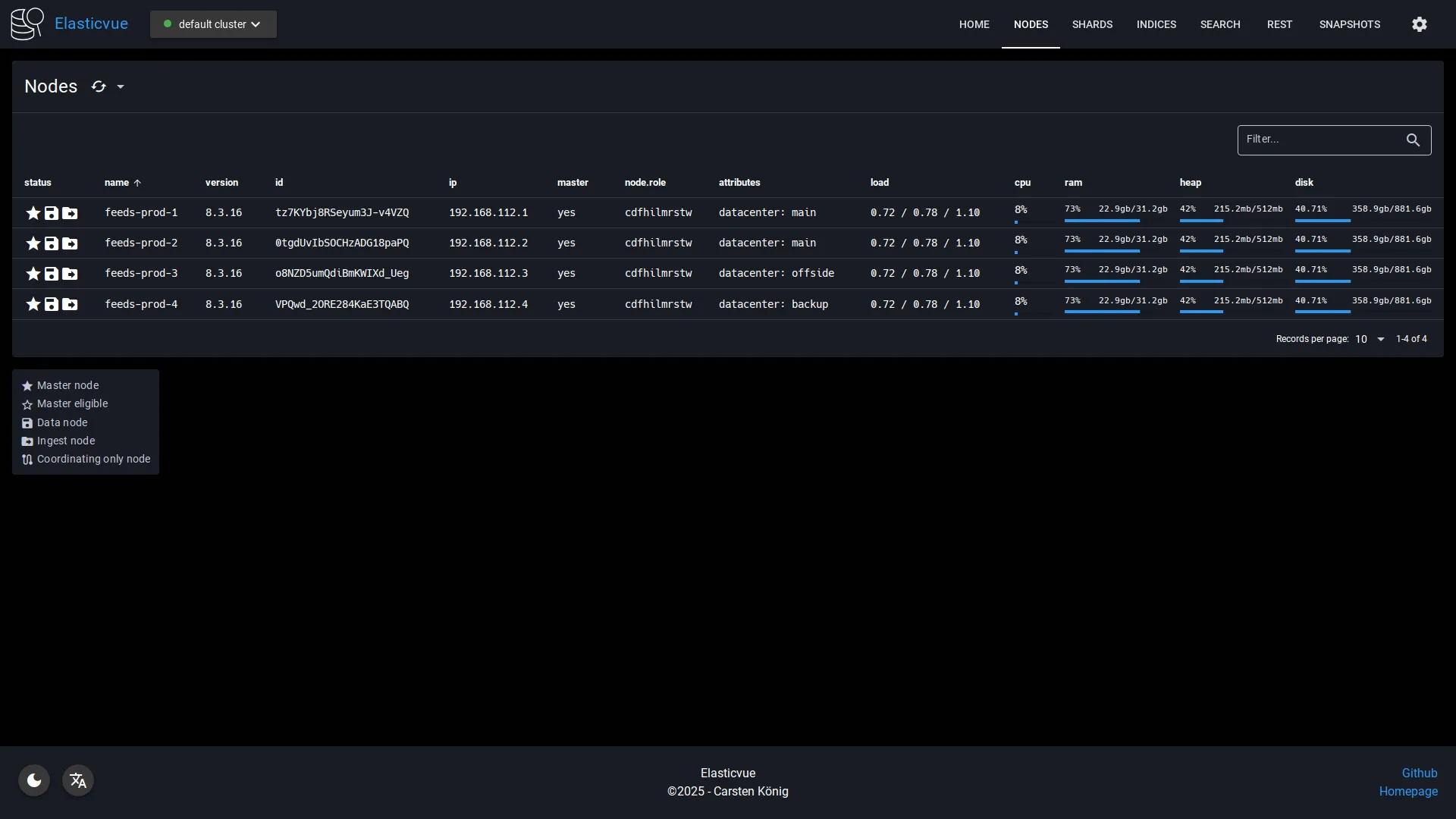The image size is (1456, 819).
Task: Open the Records per page dropdown
Action: tap(1367, 339)
